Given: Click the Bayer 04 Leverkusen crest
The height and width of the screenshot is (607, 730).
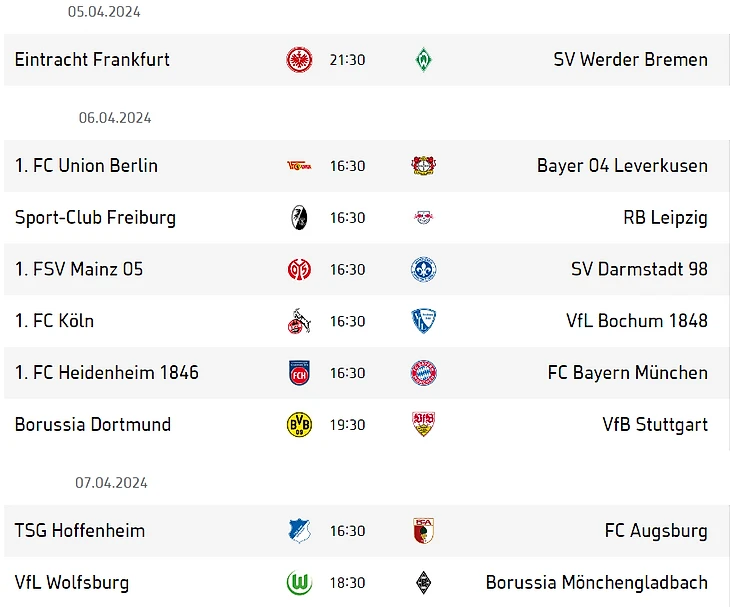Looking at the screenshot, I should 424,166.
